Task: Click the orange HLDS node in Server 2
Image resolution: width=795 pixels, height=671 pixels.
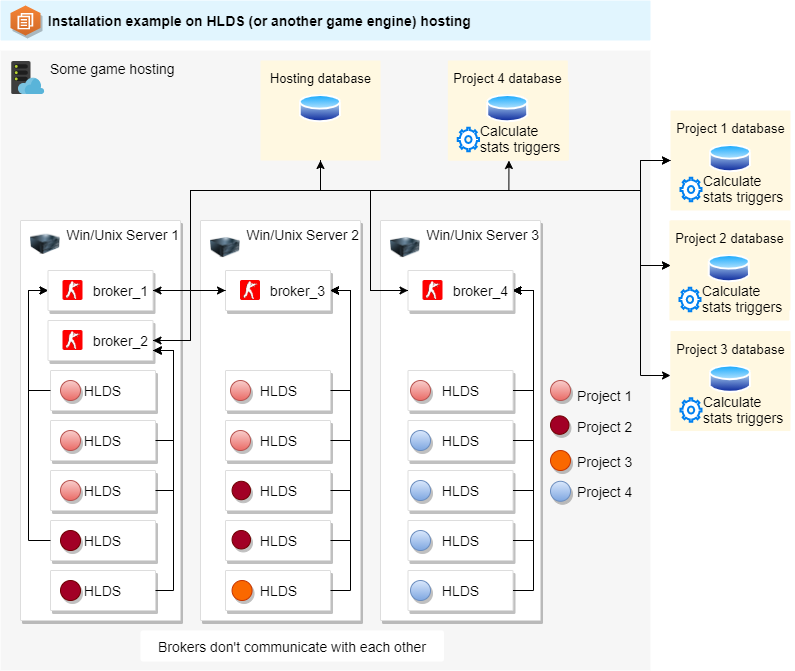Action: (240, 591)
